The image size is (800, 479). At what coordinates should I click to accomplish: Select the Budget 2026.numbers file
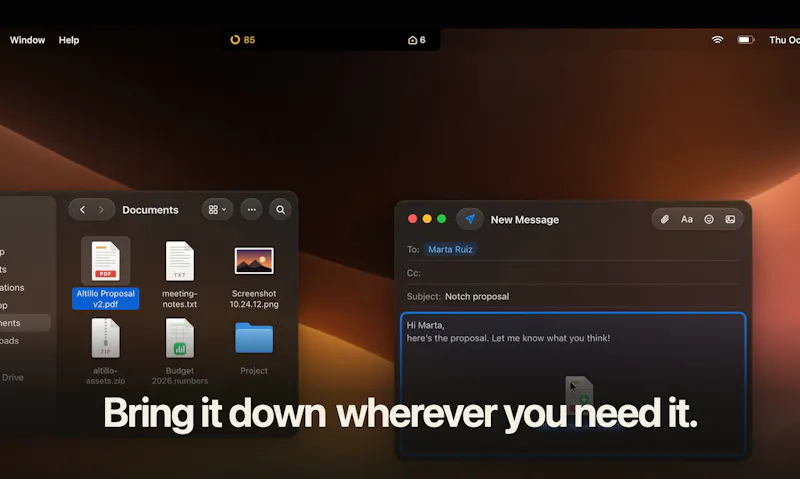pos(180,351)
